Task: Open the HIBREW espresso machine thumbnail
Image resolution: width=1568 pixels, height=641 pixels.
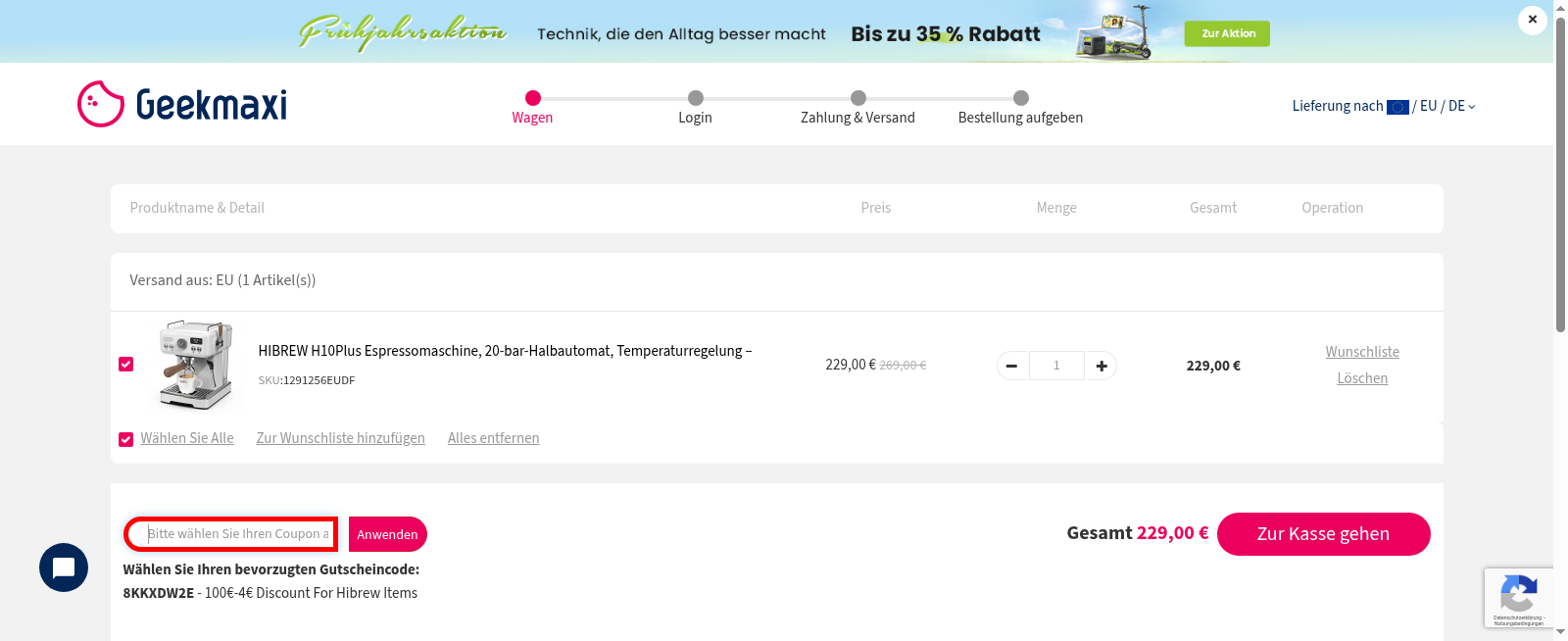Action: click(x=196, y=365)
